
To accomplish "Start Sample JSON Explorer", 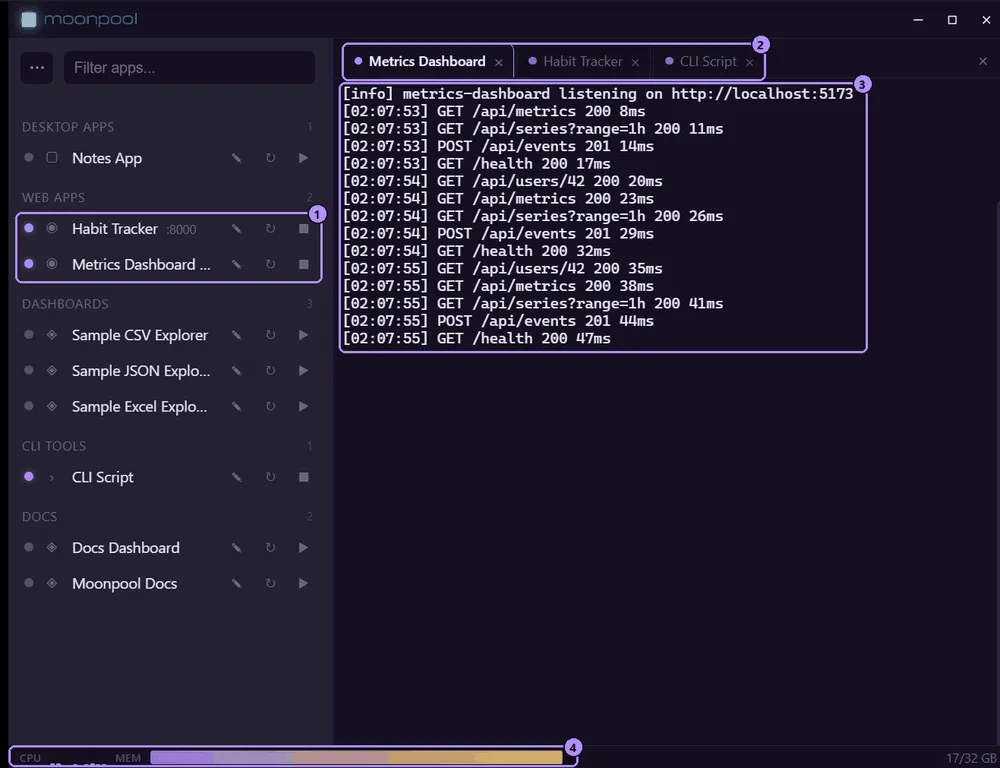I will click(x=304, y=371).
